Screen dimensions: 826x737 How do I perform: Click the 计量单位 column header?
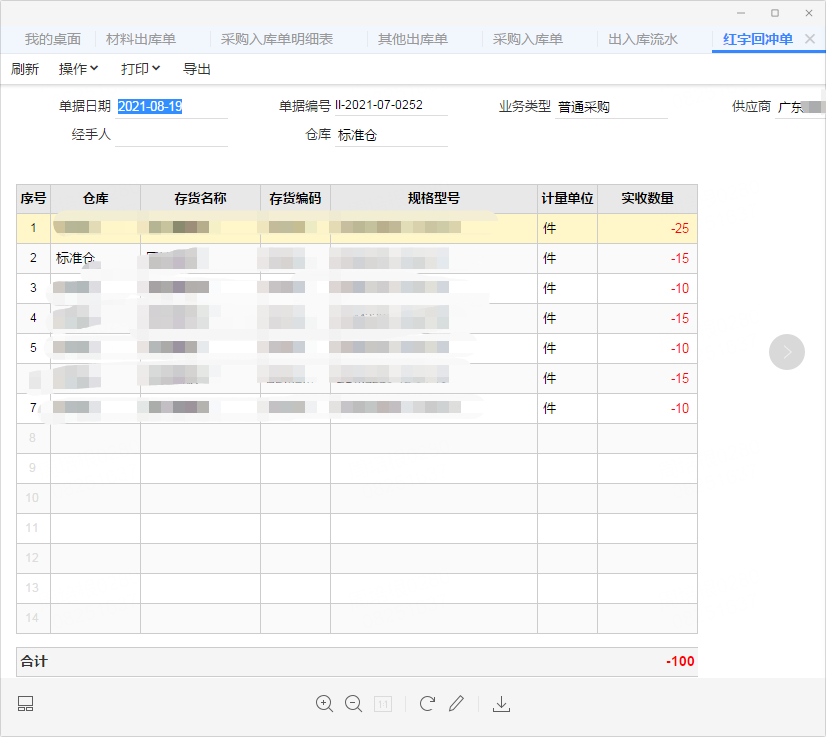coord(567,199)
